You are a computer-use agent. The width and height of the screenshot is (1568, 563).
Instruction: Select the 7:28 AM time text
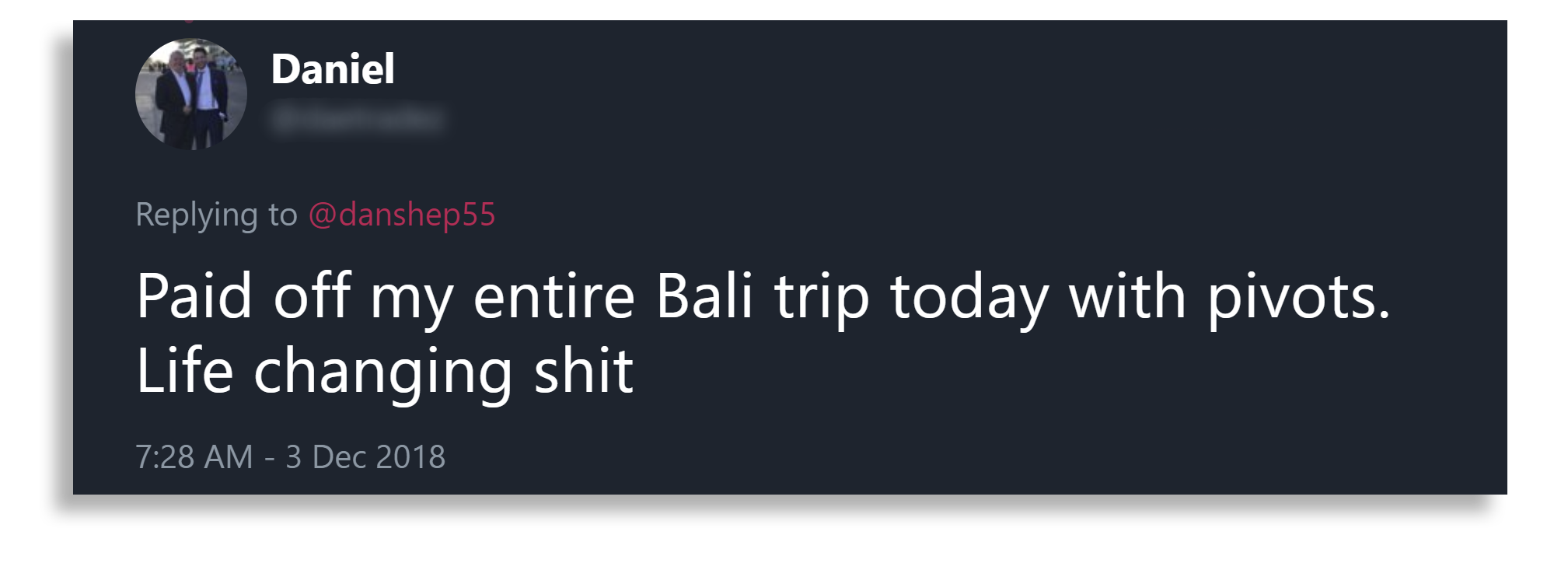pos(194,457)
